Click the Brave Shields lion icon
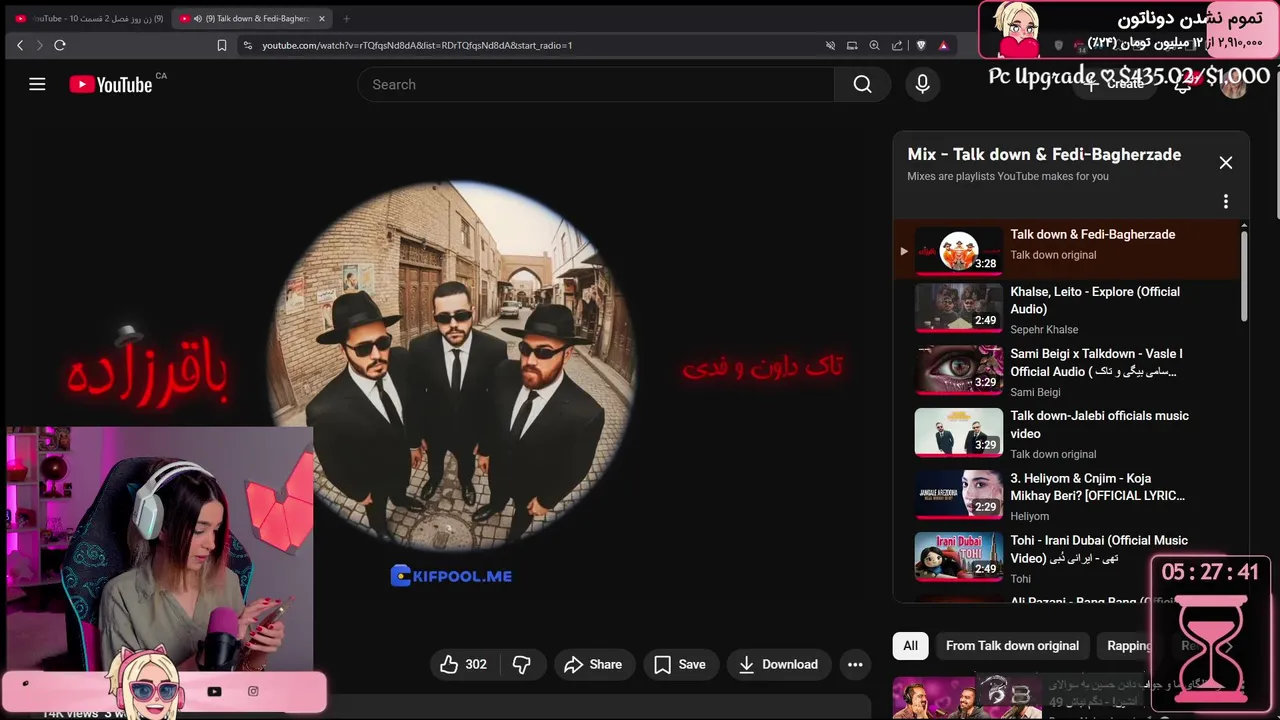 click(921, 45)
